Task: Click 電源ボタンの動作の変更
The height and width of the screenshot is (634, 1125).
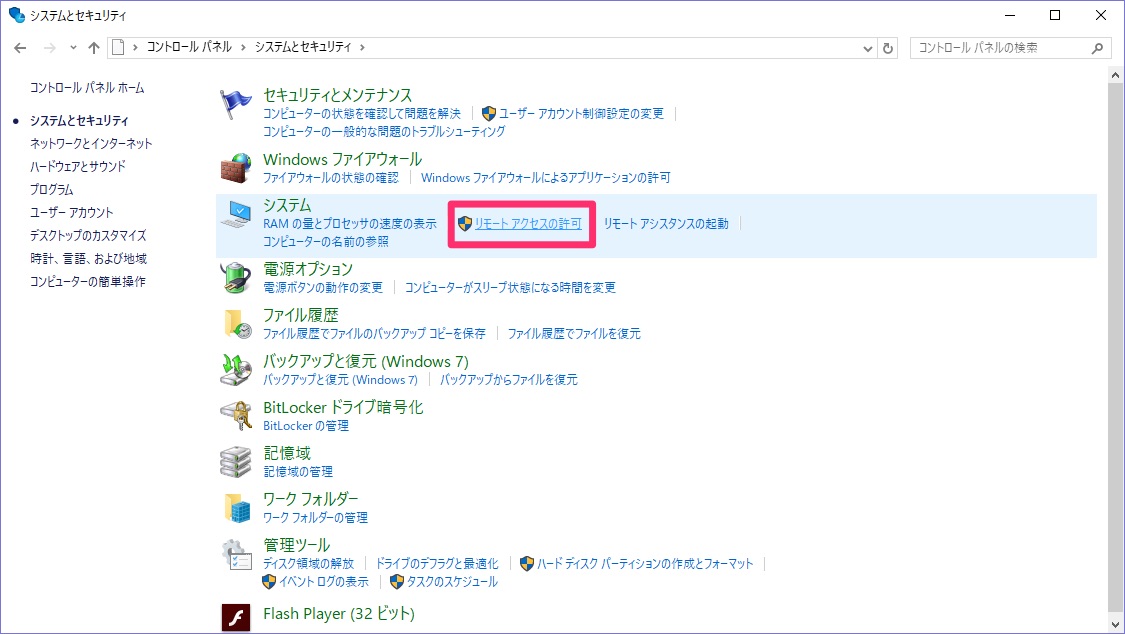Action: coord(323,288)
